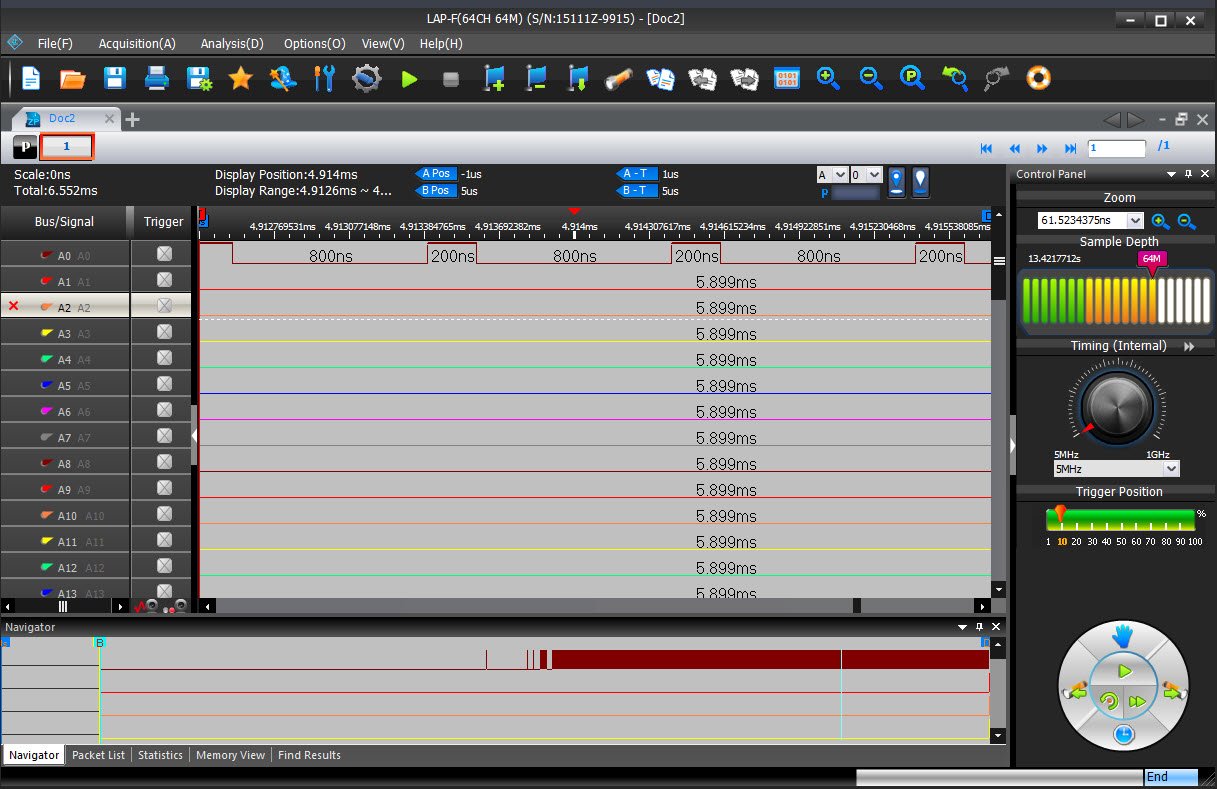
Task: Toggle trigger condition for A6
Action: point(164,410)
